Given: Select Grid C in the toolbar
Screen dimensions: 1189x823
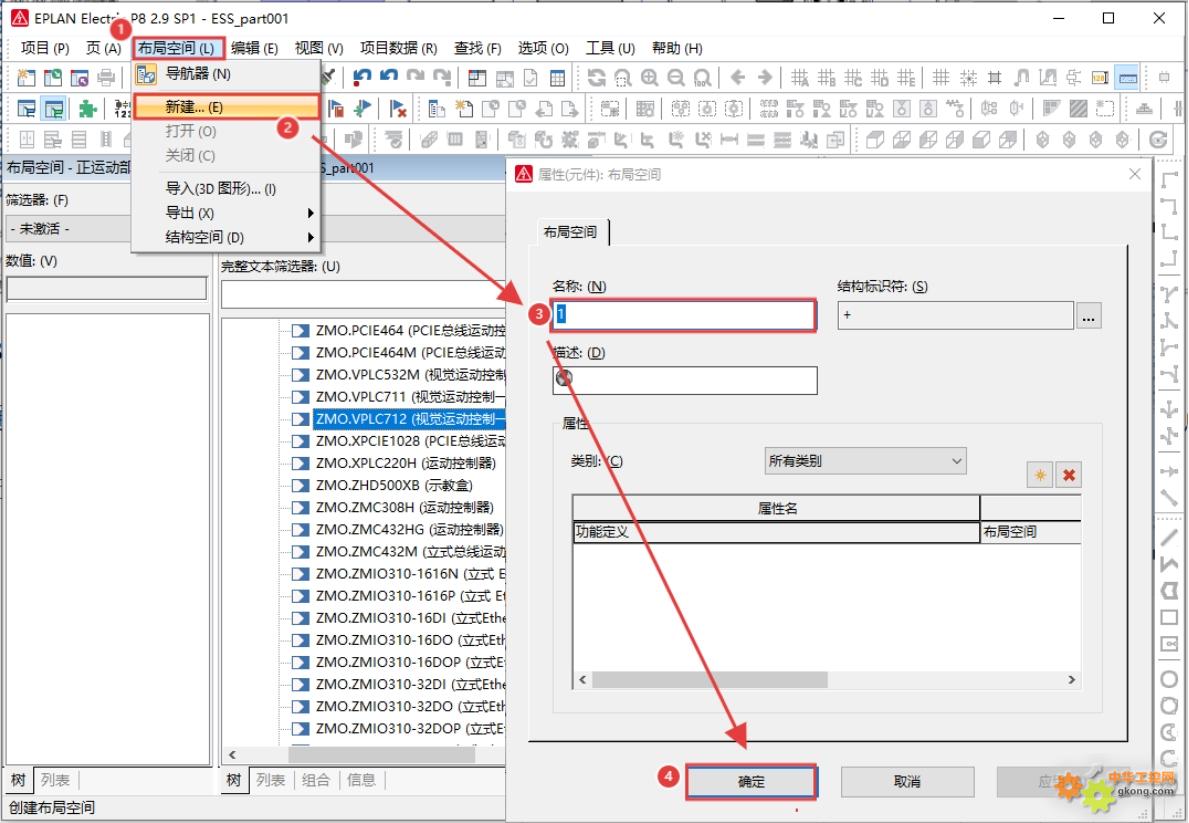Looking at the screenshot, I should [853, 77].
